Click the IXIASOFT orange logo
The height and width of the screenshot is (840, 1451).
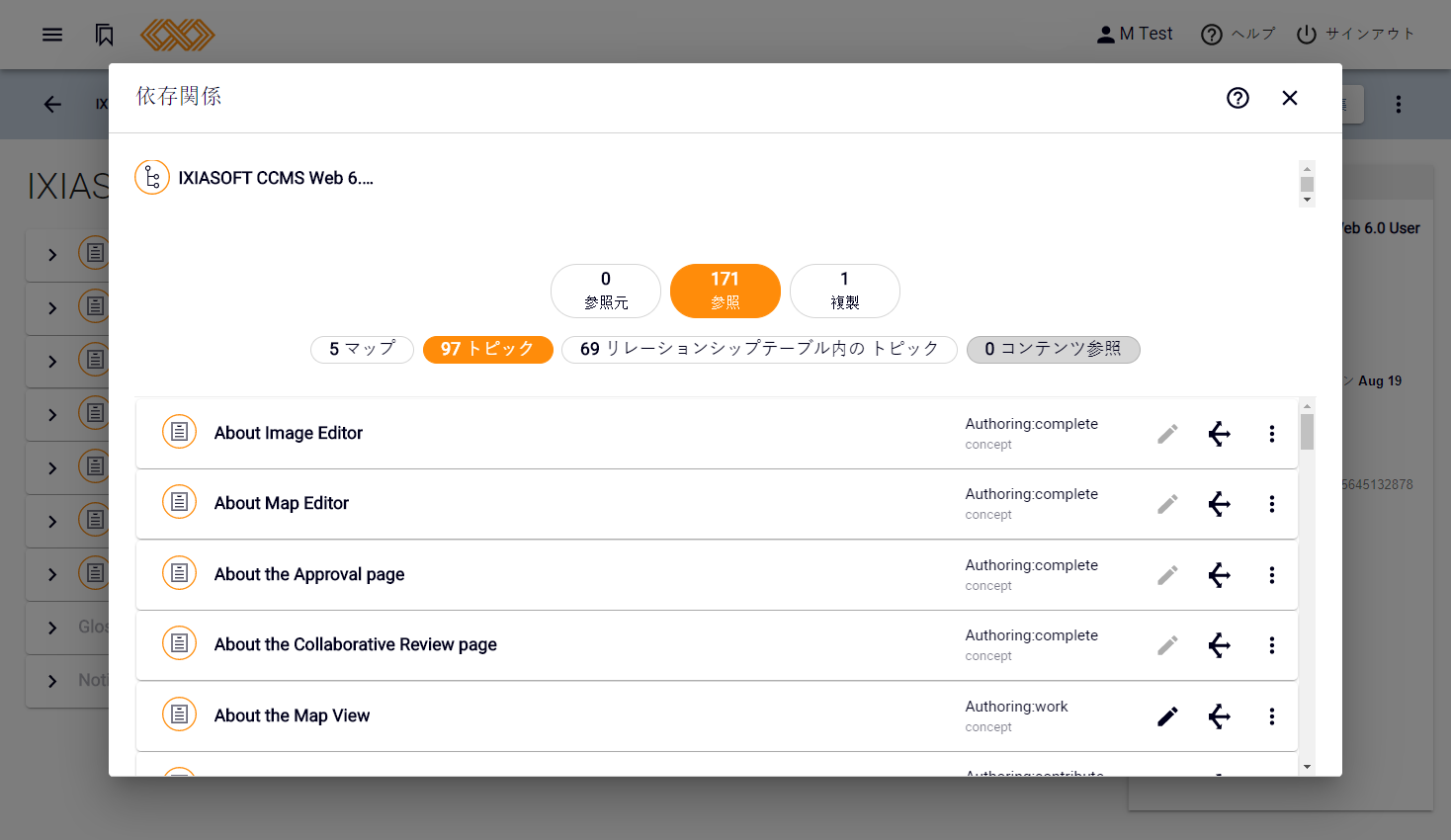coord(178,35)
